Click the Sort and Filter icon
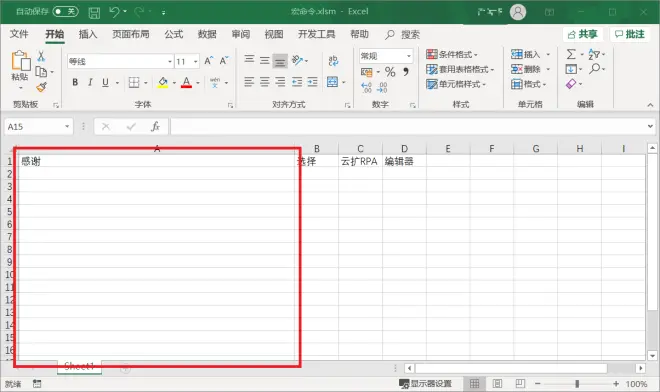 tap(594, 54)
